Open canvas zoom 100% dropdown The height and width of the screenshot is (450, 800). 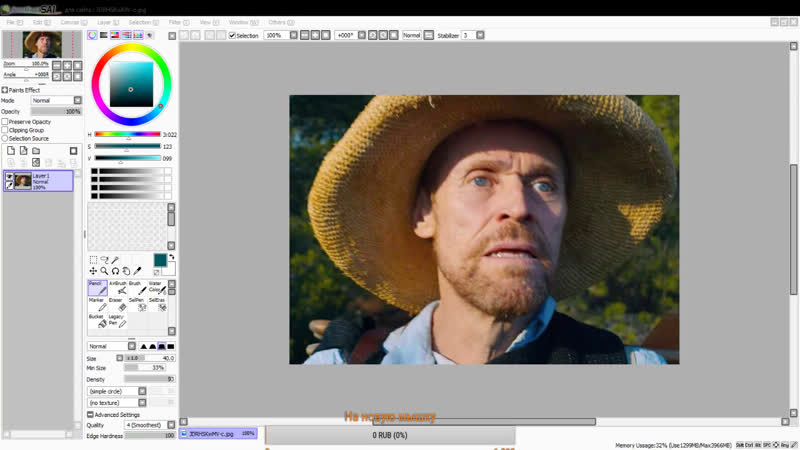click(x=293, y=35)
